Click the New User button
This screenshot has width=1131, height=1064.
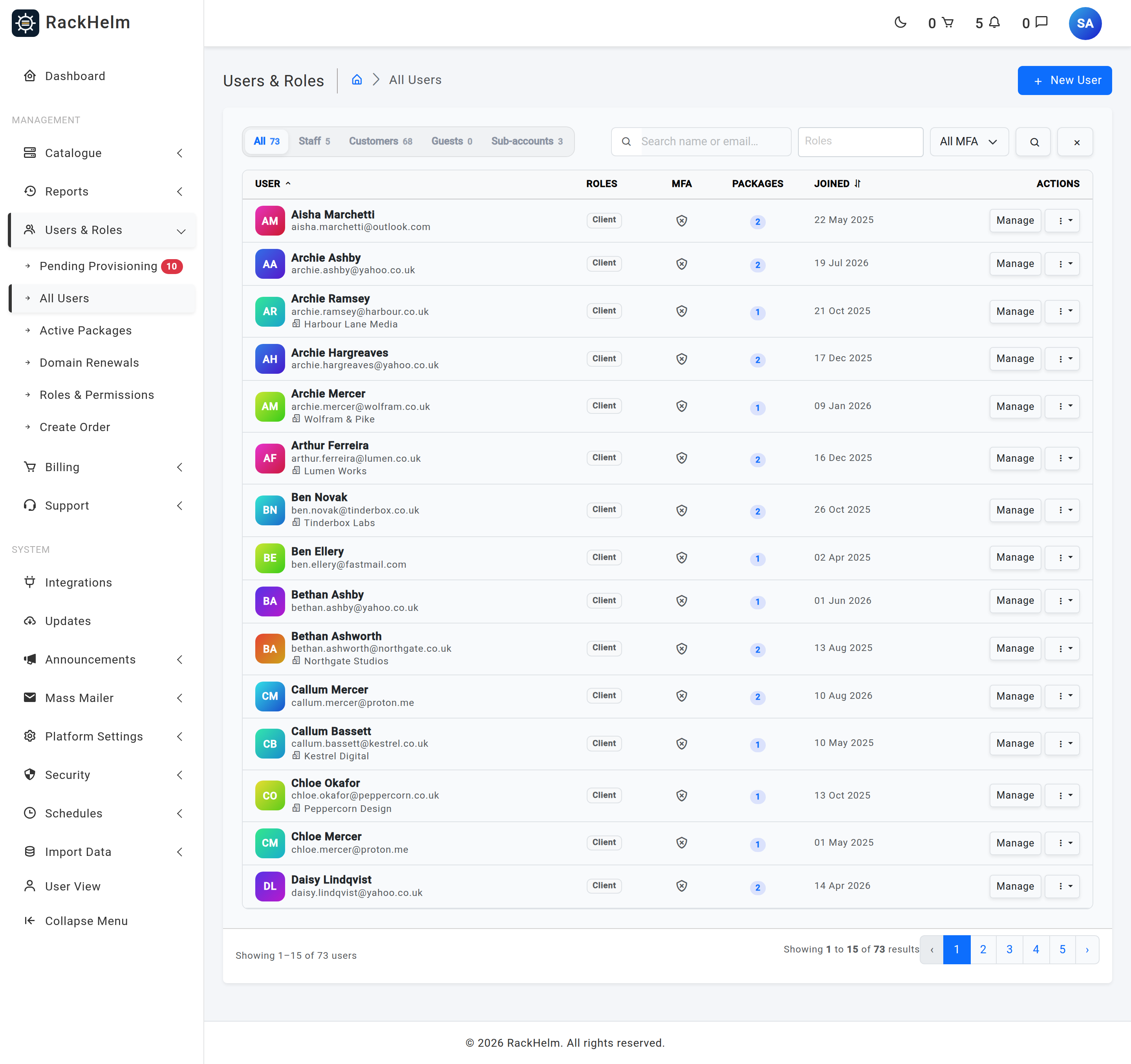point(1064,80)
